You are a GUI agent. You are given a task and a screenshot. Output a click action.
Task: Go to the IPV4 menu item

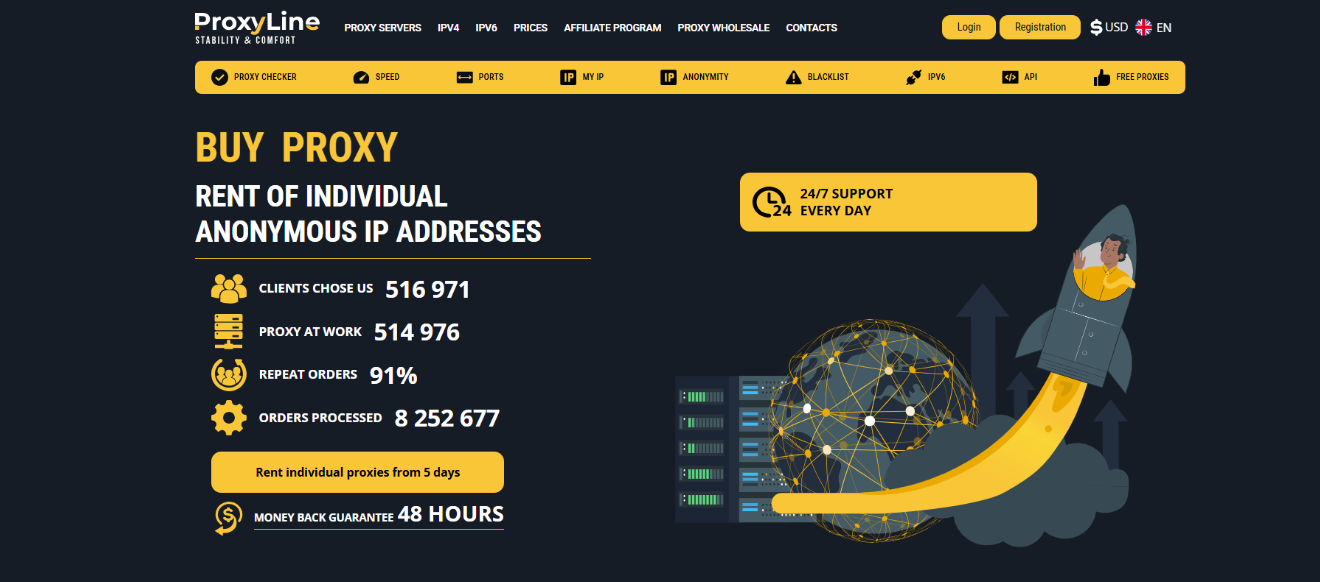pyautogui.click(x=448, y=28)
